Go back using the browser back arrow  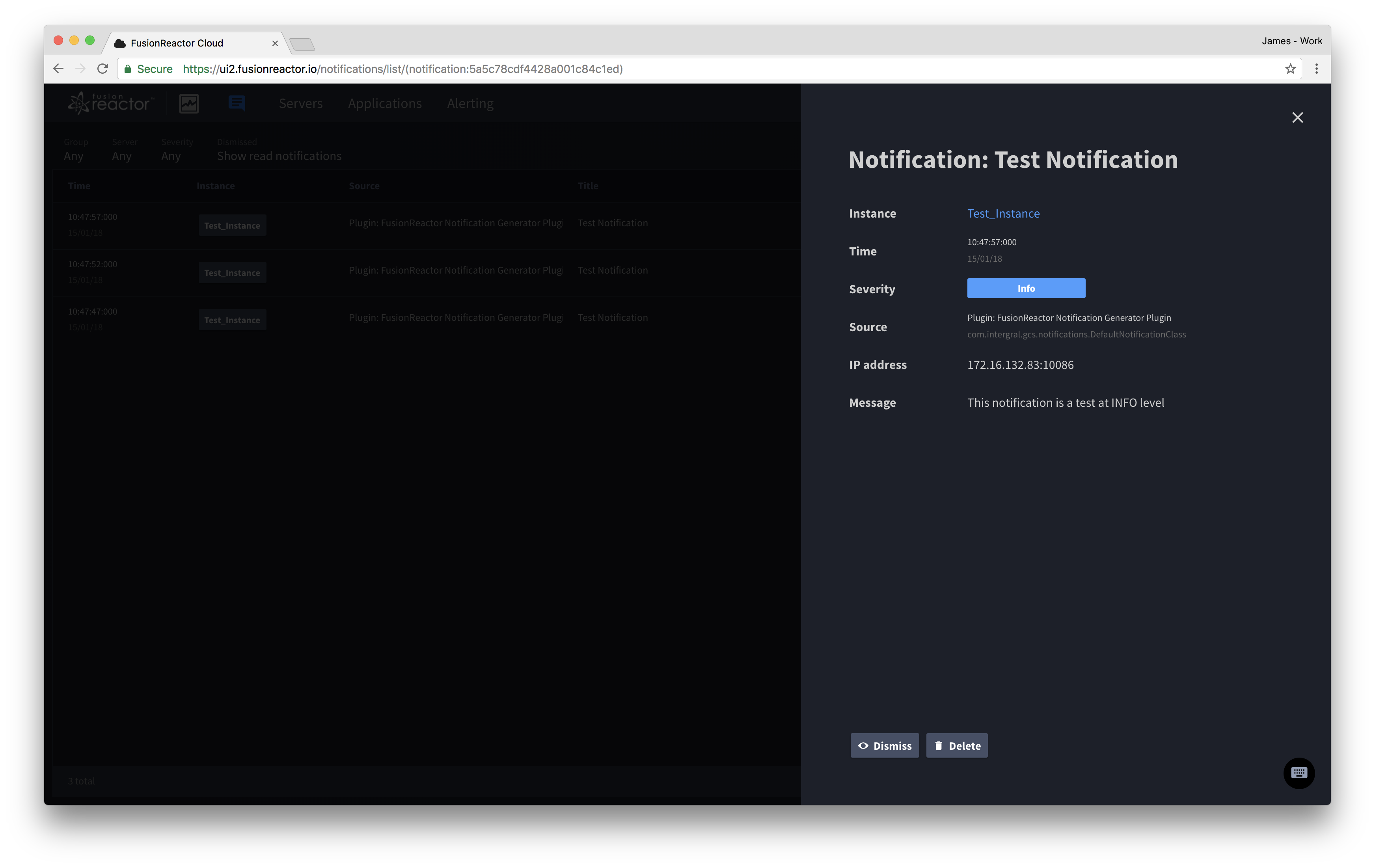[x=58, y=69]
